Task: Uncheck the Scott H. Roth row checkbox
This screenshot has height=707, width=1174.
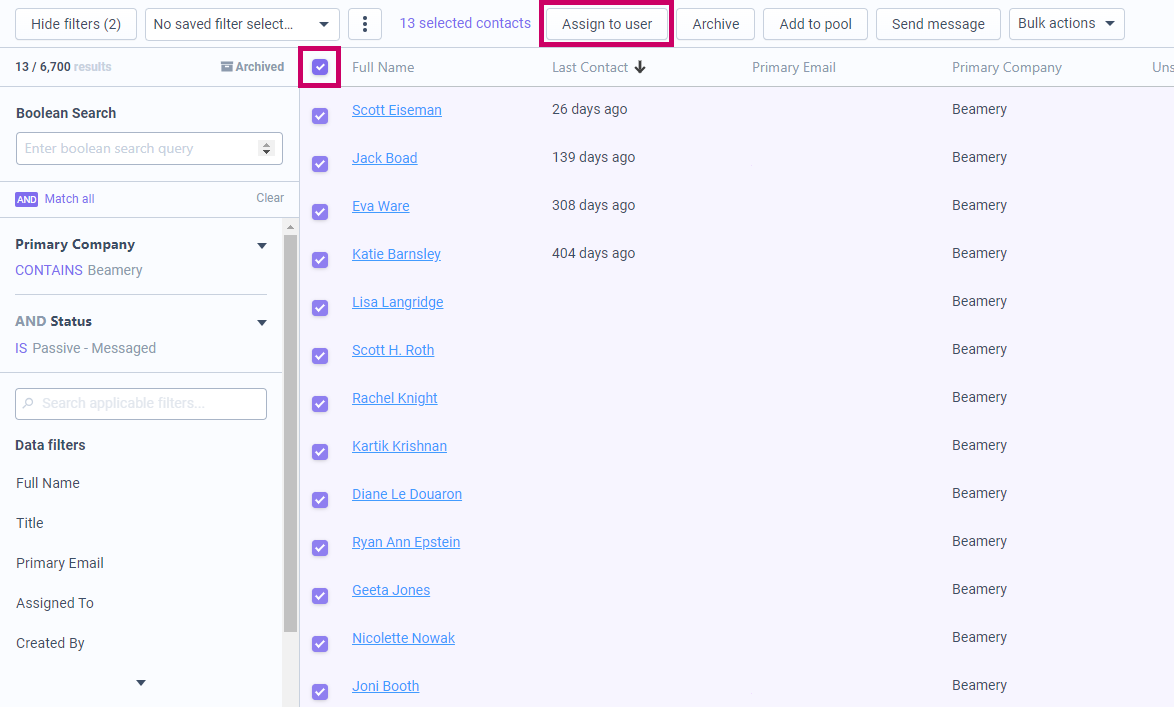Action: click(x=320, y=356)
